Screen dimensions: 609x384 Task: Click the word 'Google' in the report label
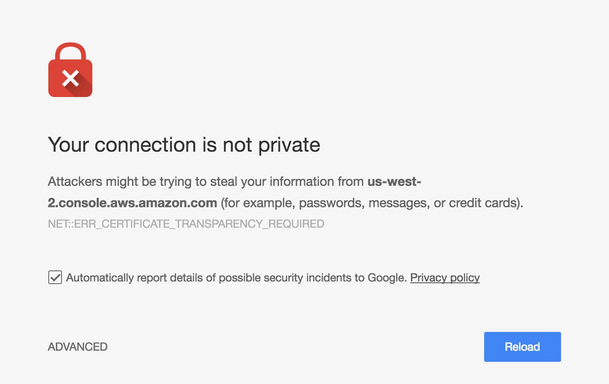387,278
